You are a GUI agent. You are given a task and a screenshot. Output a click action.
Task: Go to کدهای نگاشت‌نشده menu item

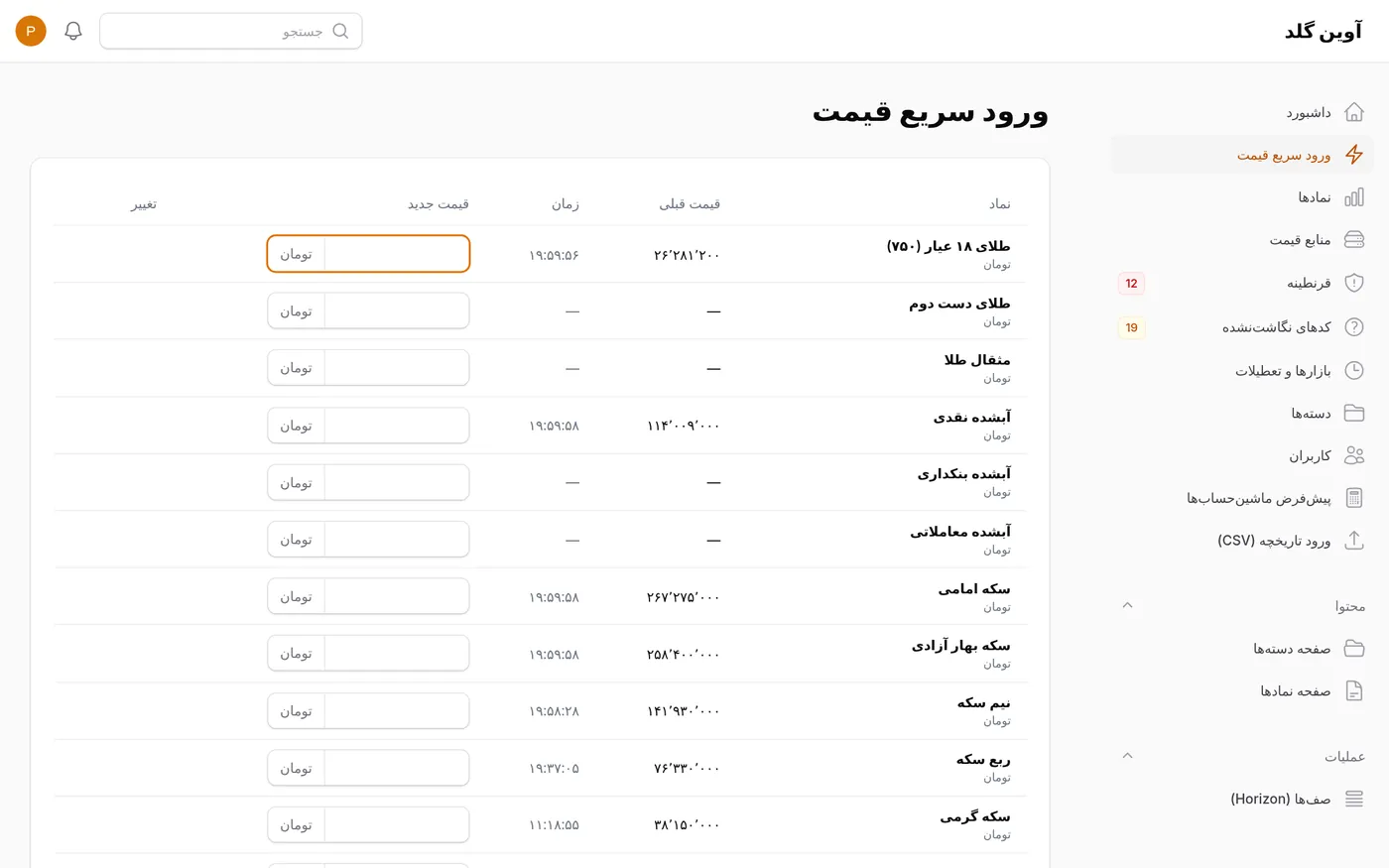pos(1242,327)
